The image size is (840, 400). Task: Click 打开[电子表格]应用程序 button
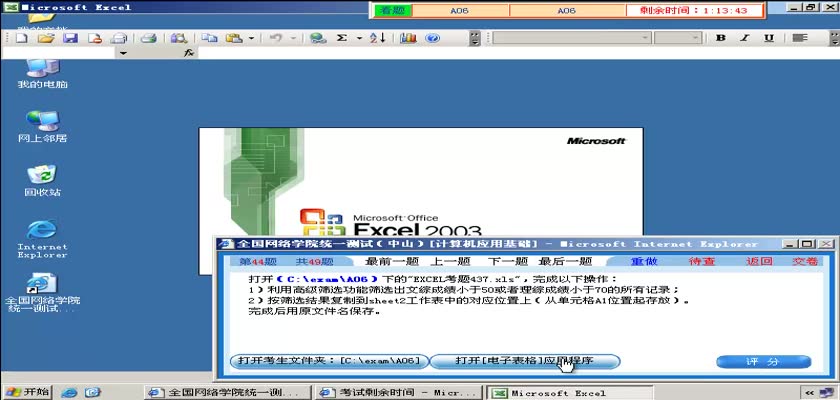coord(525,361)
